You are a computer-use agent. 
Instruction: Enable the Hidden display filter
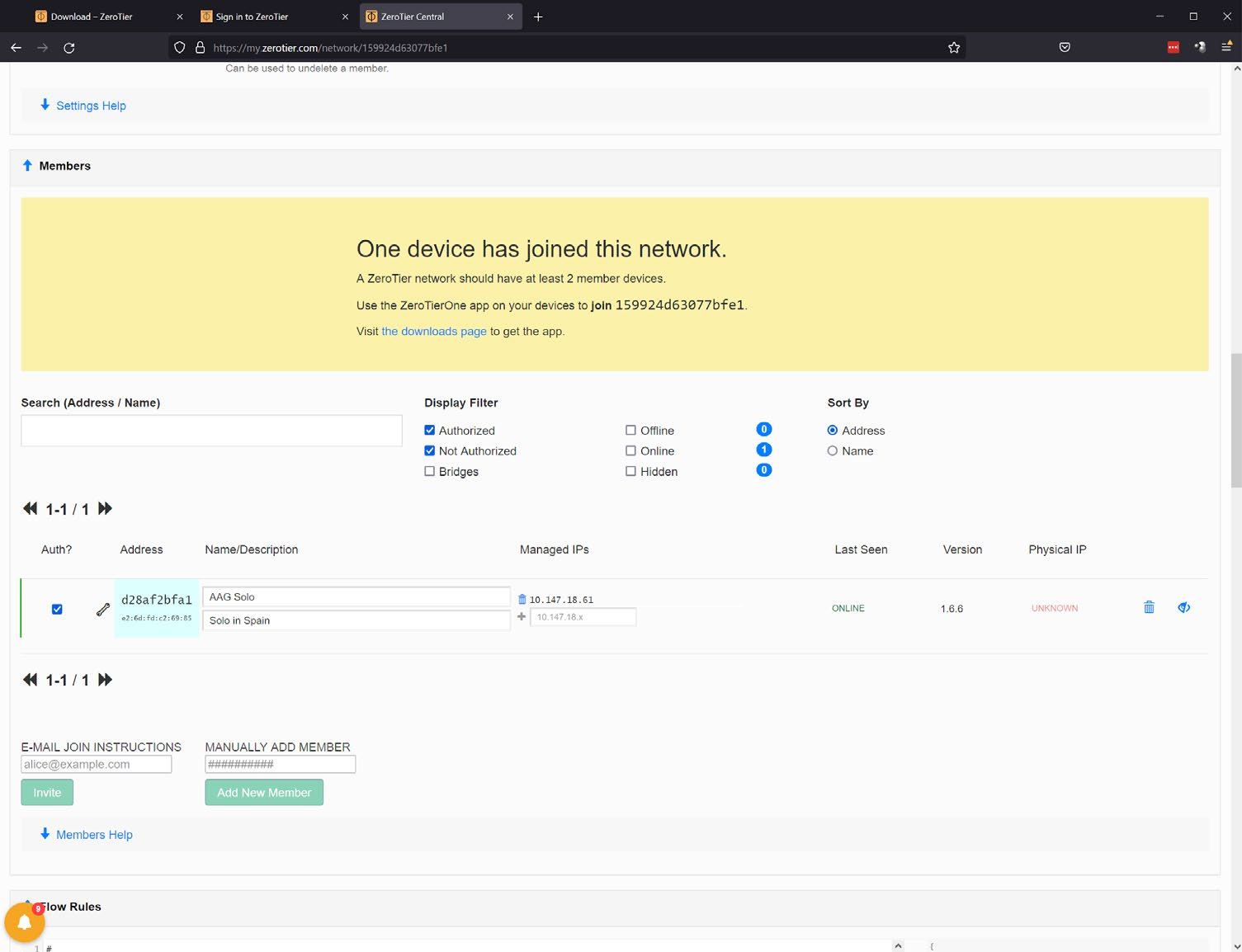click(630, 471)
